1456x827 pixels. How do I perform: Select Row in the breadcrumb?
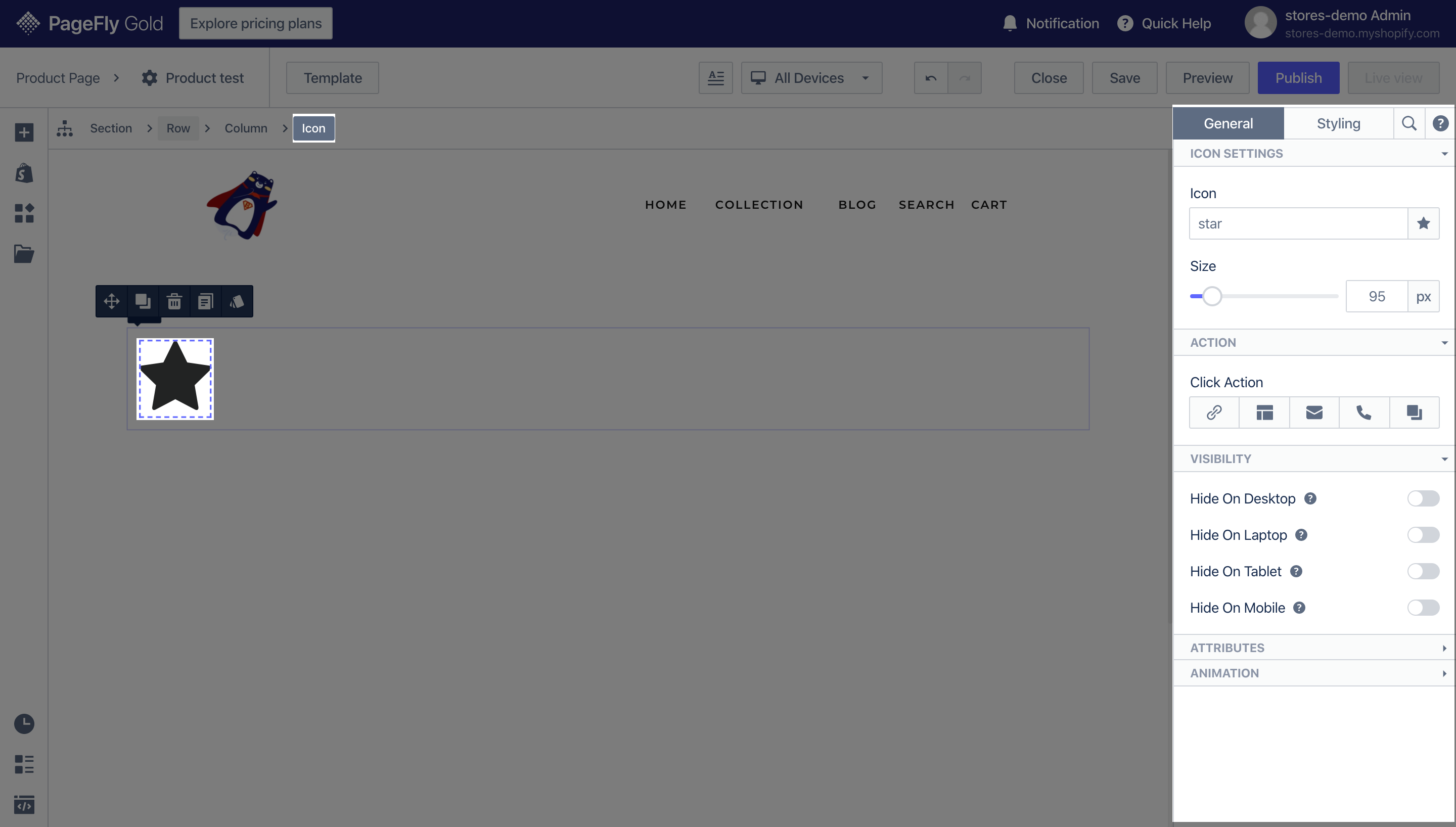tap(178, 128)
